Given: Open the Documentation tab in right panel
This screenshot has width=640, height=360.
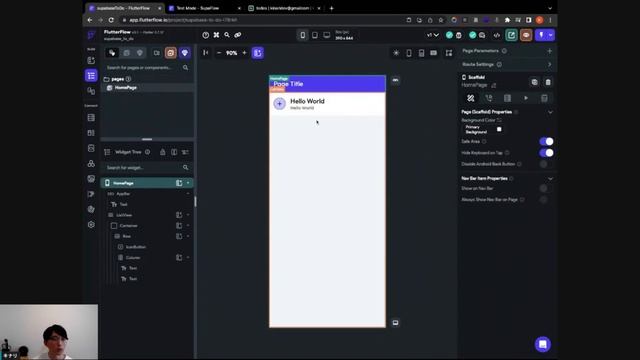Looking at the screenshot, I should pos(544,98).
